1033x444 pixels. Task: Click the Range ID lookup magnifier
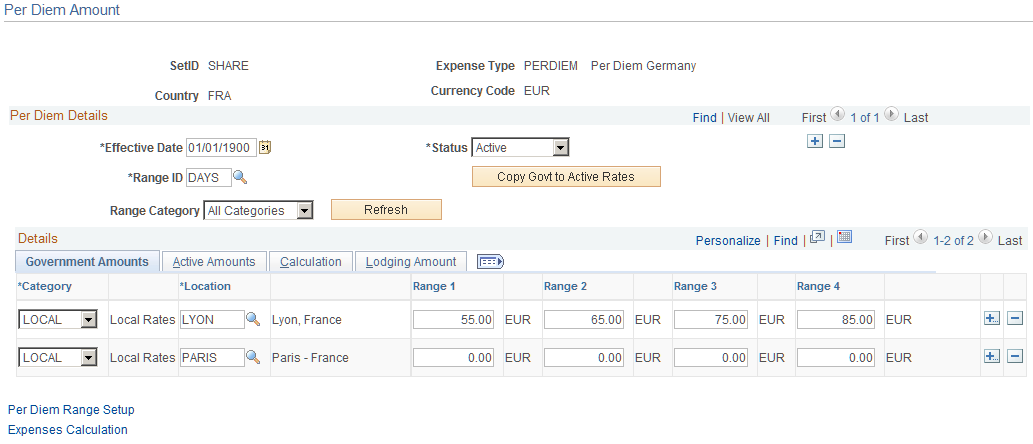(x=240, y=177)
